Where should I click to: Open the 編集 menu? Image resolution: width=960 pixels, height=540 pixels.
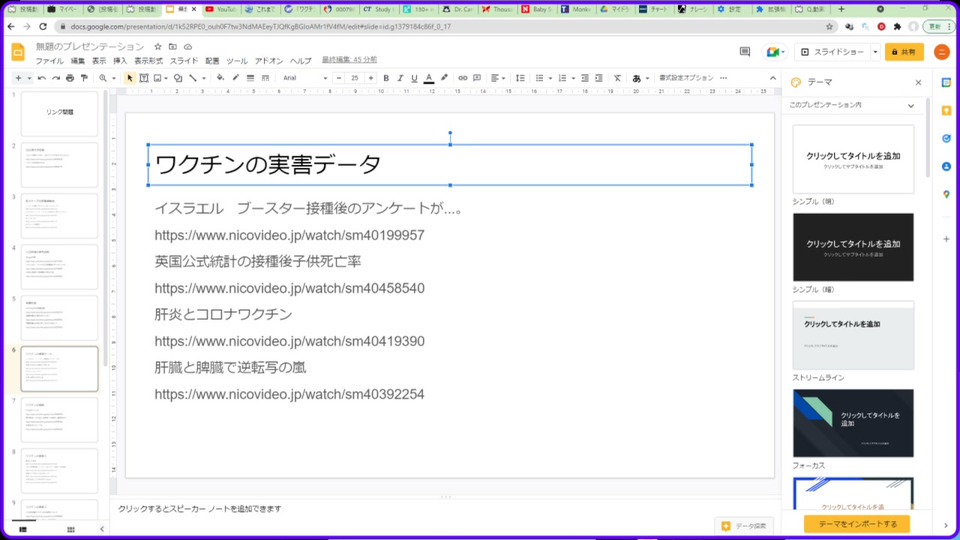tap(78, 61)
